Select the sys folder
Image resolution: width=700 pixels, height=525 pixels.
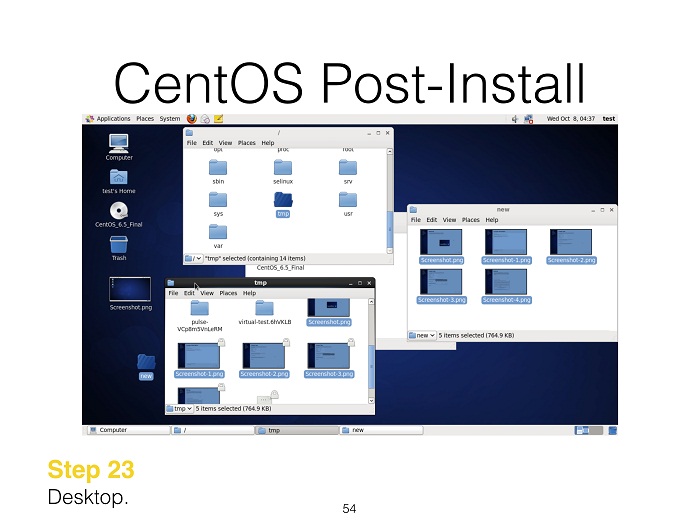[218, 204]
